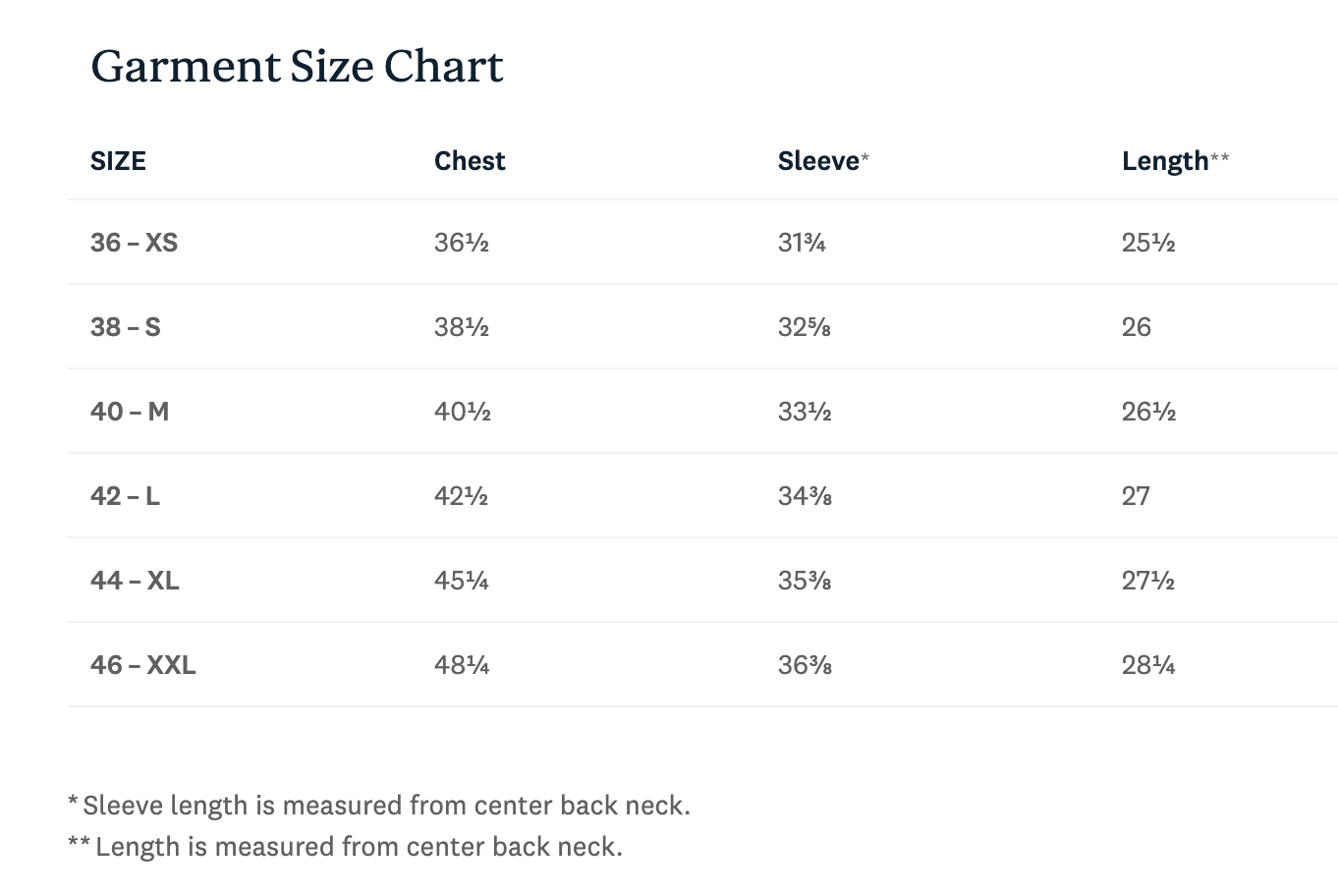Select the 46 – XXL size row label

click(143, 665)
